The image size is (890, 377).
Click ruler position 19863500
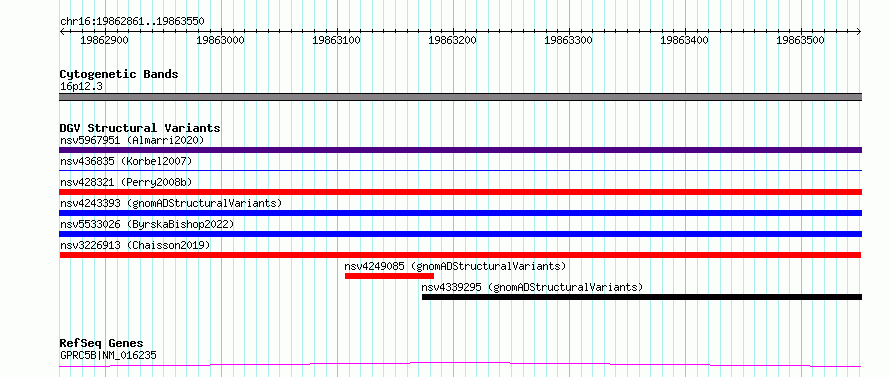tap(800, 40)
